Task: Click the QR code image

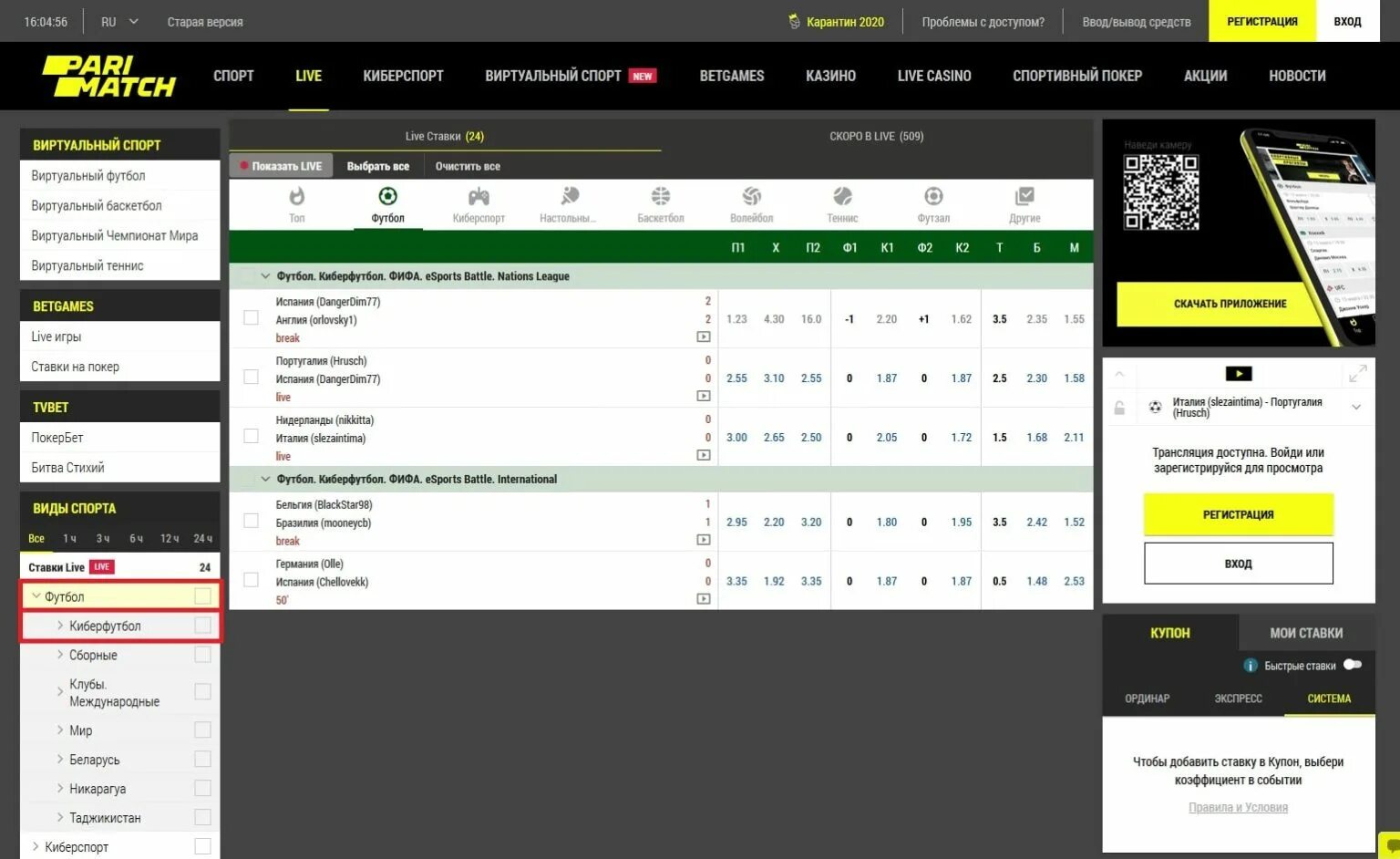Action: coord(1160,191)
